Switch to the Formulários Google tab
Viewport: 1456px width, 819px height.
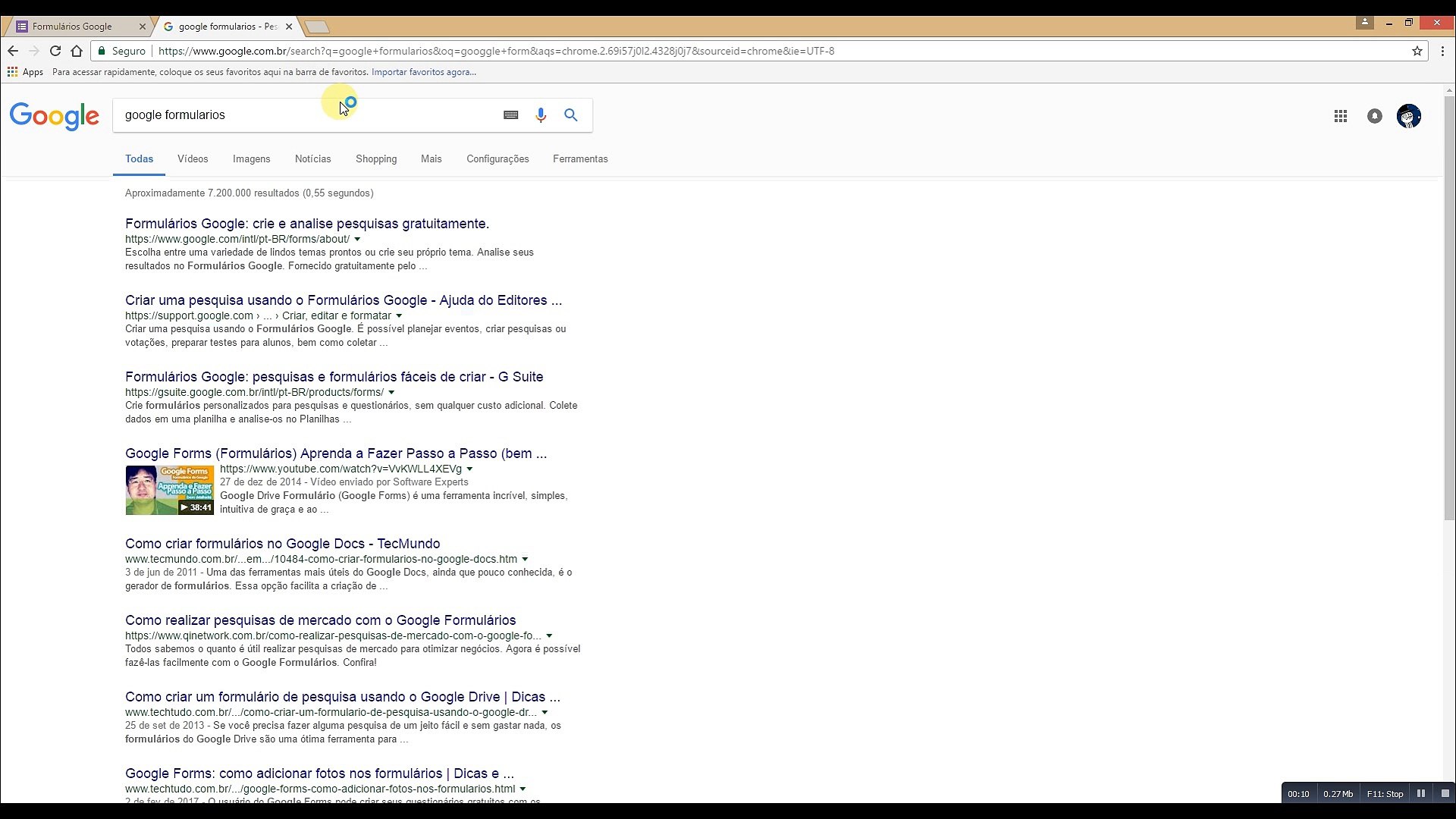coord(77,27)
